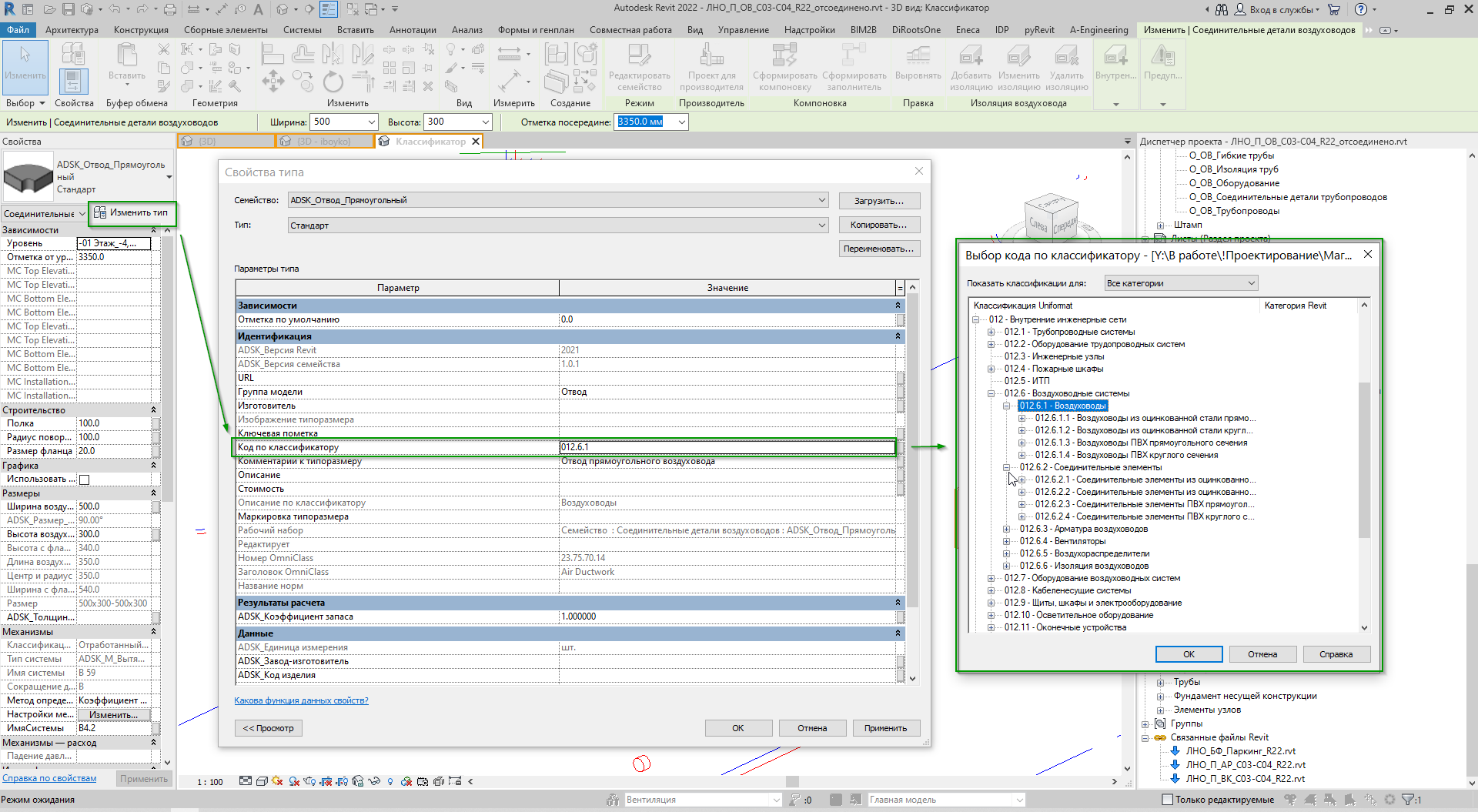Open the 'Системы' ribbon tab
The image size is (1478, 812).
303,30
